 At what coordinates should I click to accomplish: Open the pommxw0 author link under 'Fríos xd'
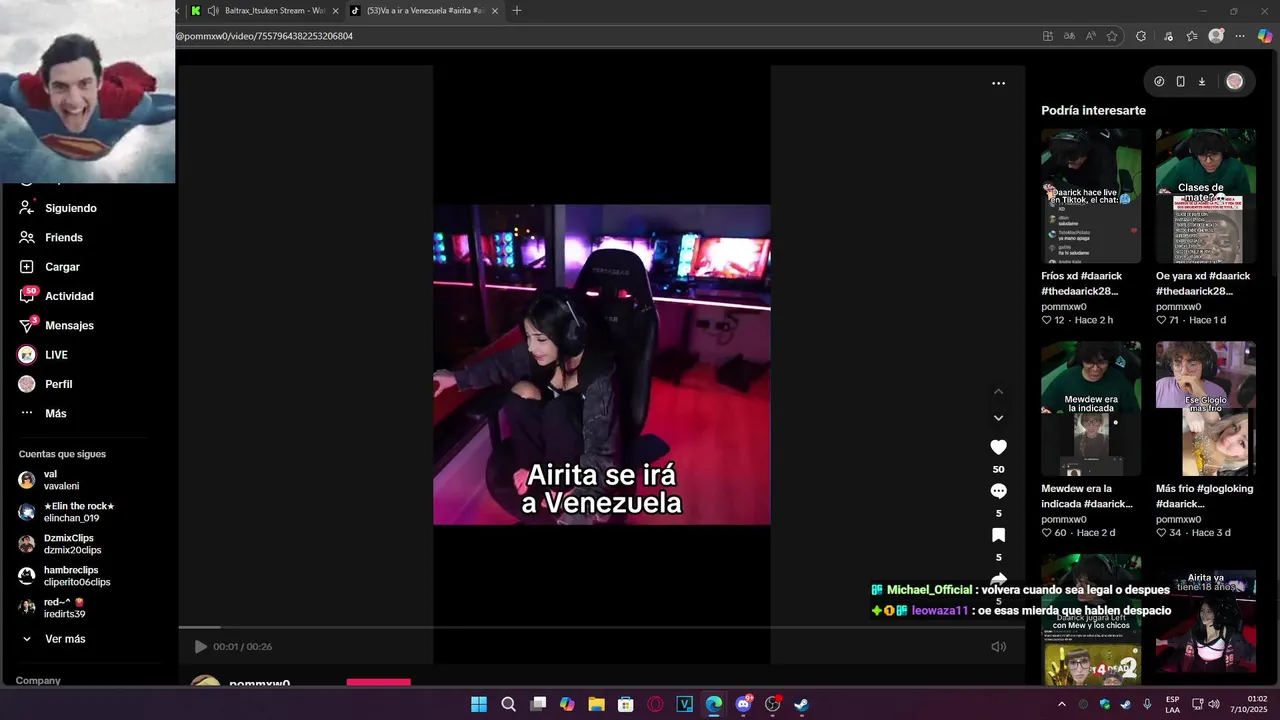[x=1063, y=307]
